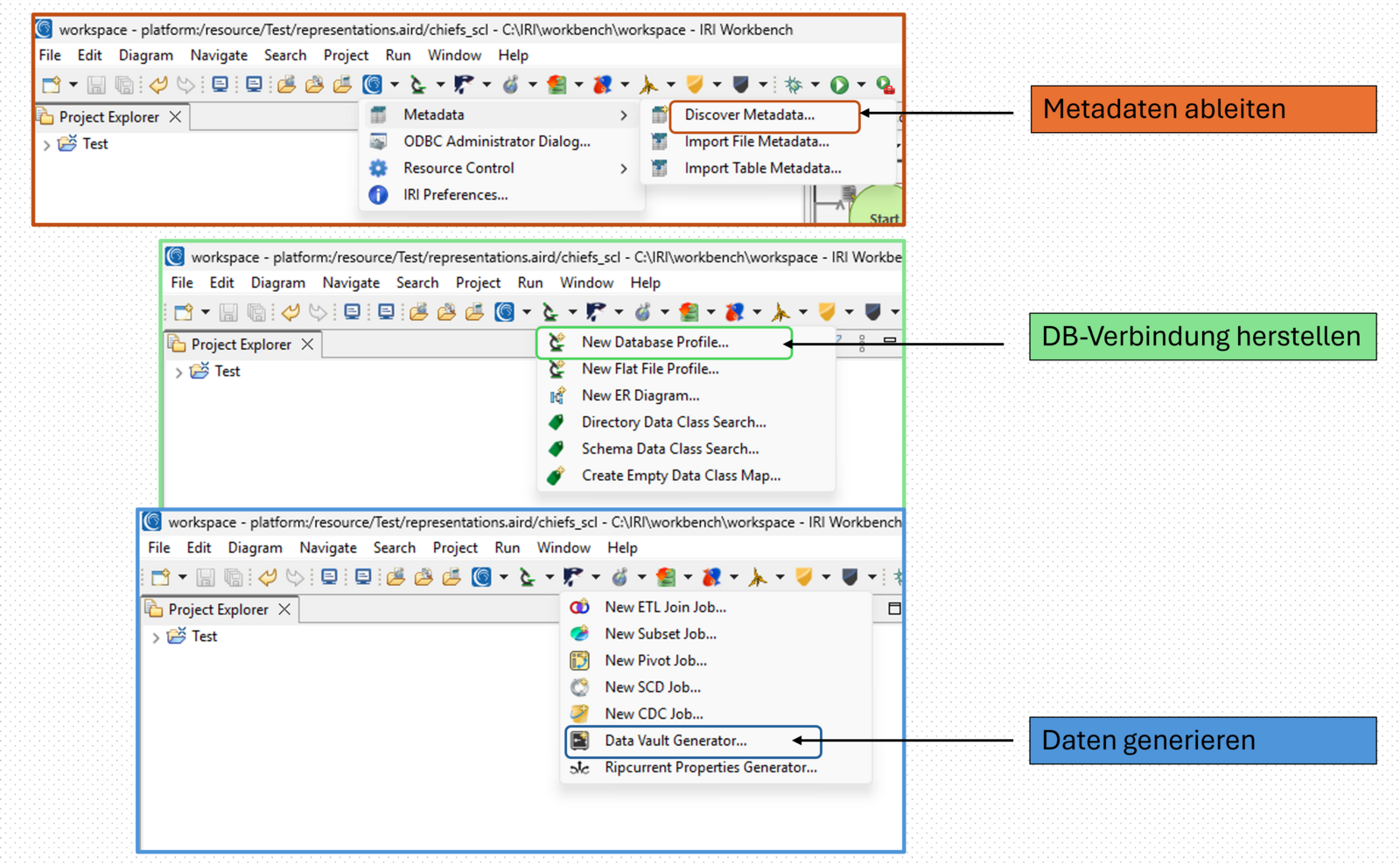Choose Import Table Metadata... menu entry
The height and width of the screenshot is (864, 1400).
point(761,168)
